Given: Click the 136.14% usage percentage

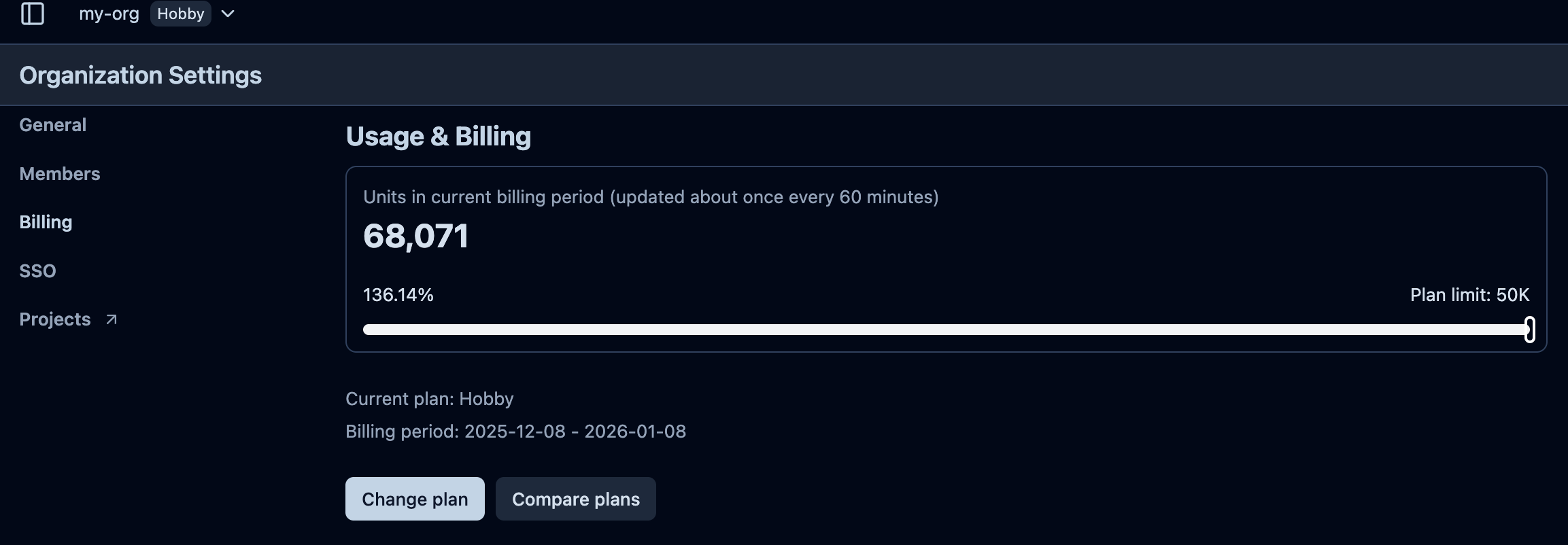Looking at the screenshot, I should click(398, 295).
